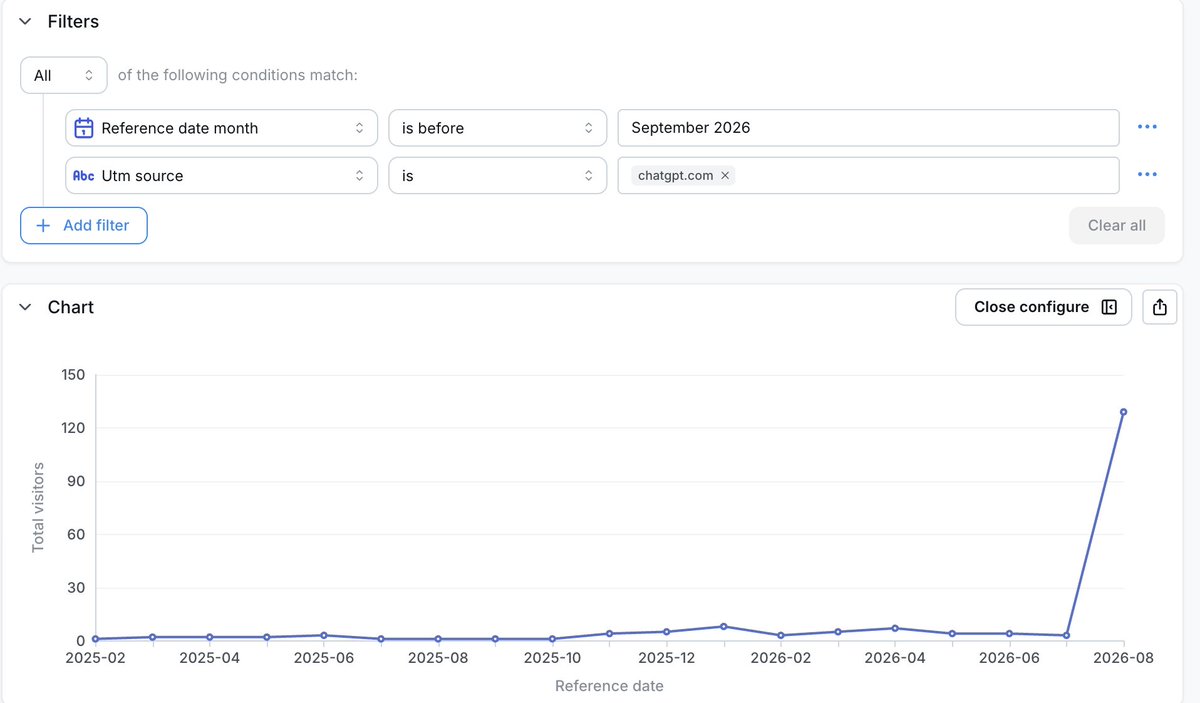
Task: Remove the chatgpt.com filter tag
Action: point(725,175)
